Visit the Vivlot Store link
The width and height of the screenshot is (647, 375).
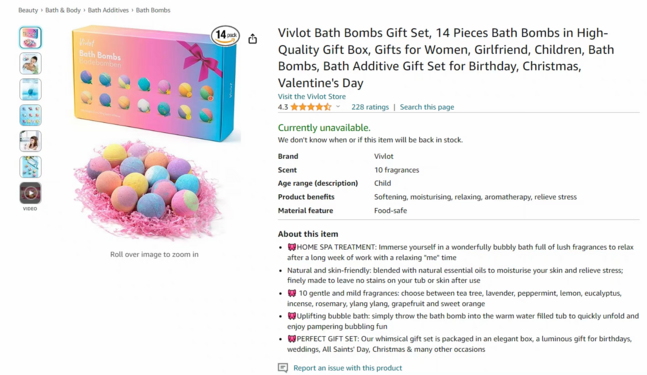312,97
